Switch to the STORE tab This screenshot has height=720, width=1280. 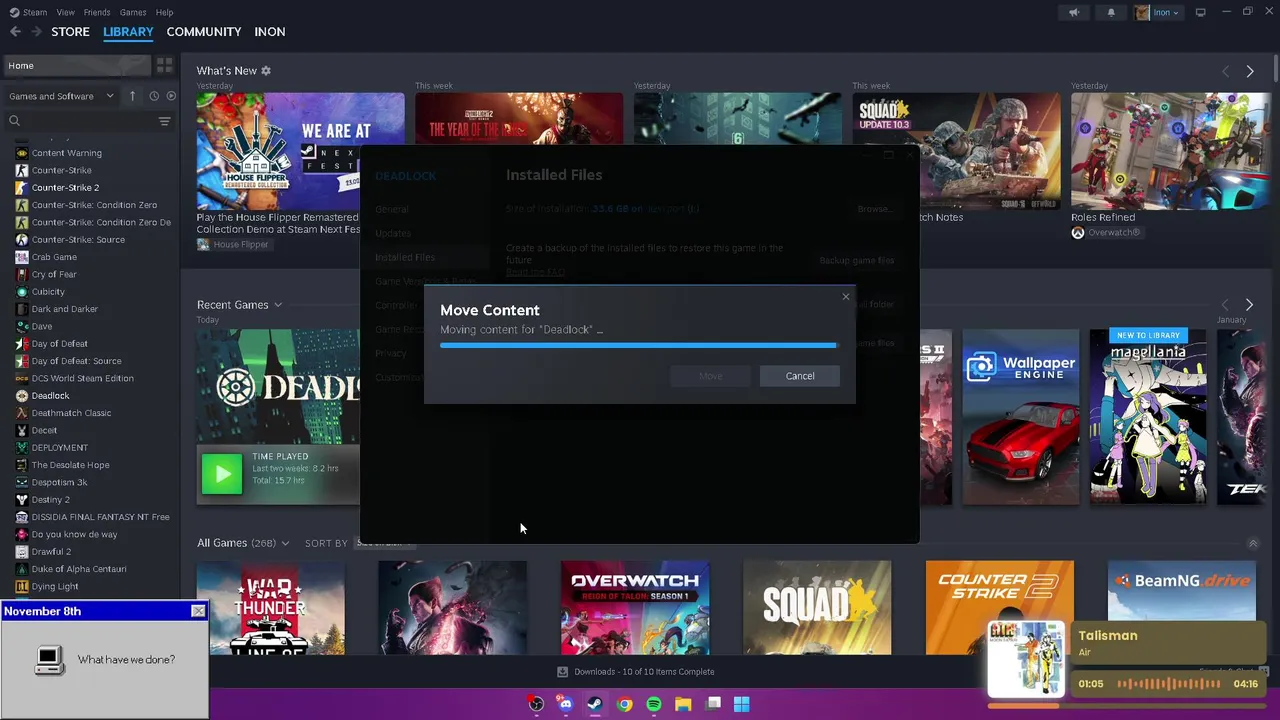pyautogui.click(x=70, y=32)
